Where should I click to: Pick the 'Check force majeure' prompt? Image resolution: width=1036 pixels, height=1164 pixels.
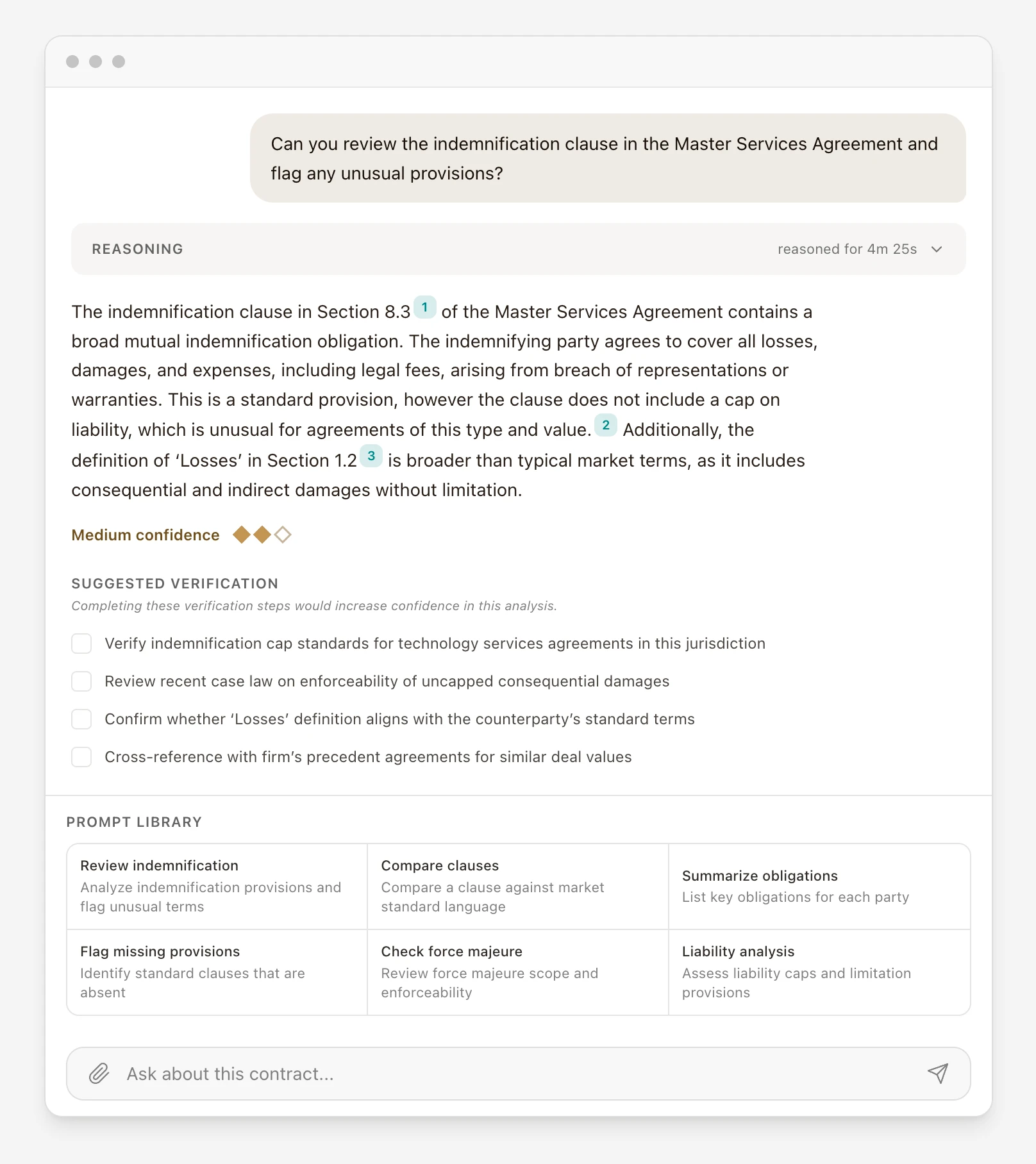pos(517,972)
